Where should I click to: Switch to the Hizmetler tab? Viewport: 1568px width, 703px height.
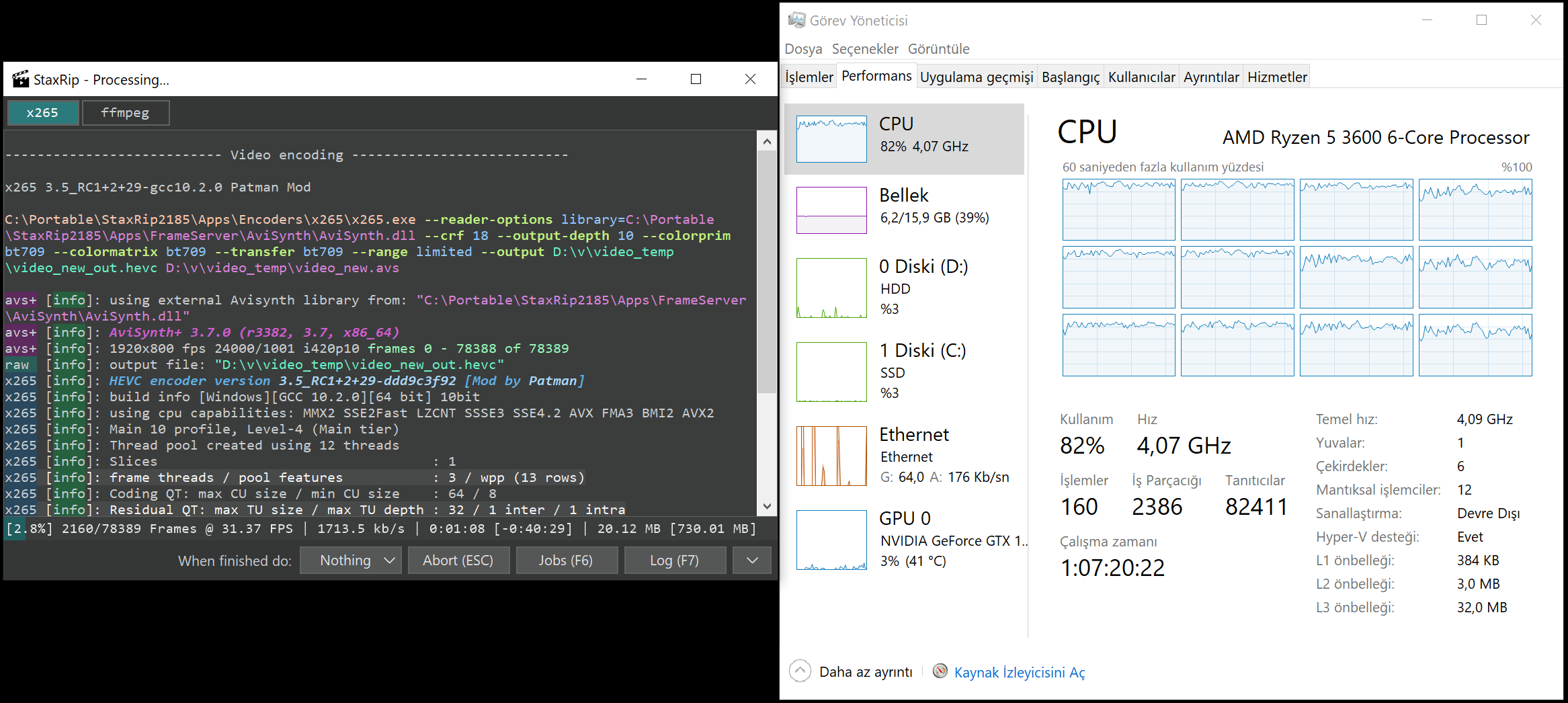point(1276,76)
